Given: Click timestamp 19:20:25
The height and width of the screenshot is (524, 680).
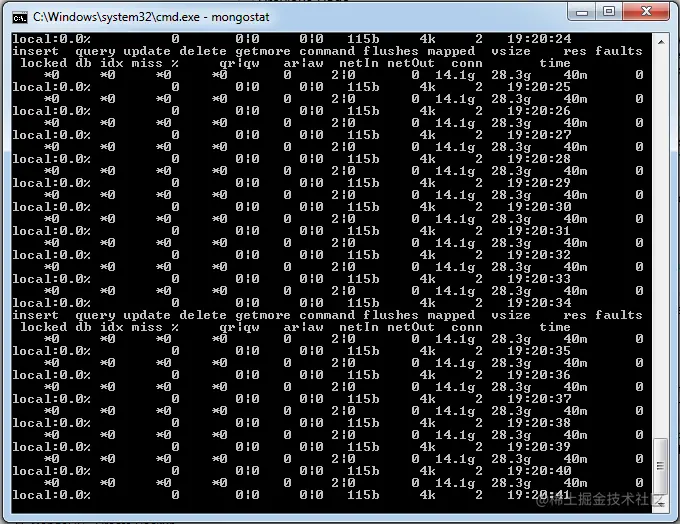Looking at the screenshot, I should click(539, 87).
